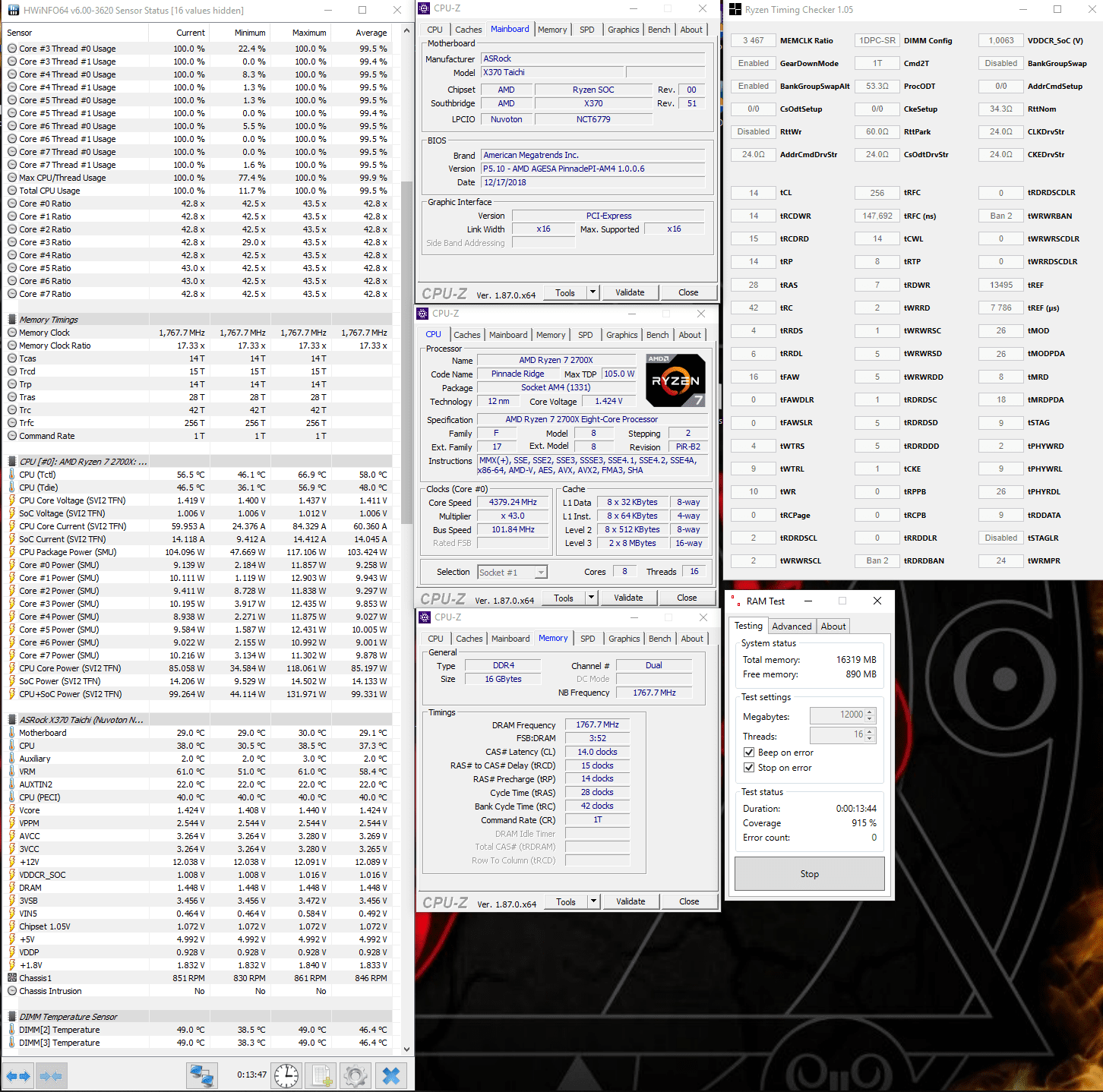The height and width of the screenshot is (1092, 1103).
Task: Click the Mainboard CPU-Z window title icon
Action: coord(424,8)
